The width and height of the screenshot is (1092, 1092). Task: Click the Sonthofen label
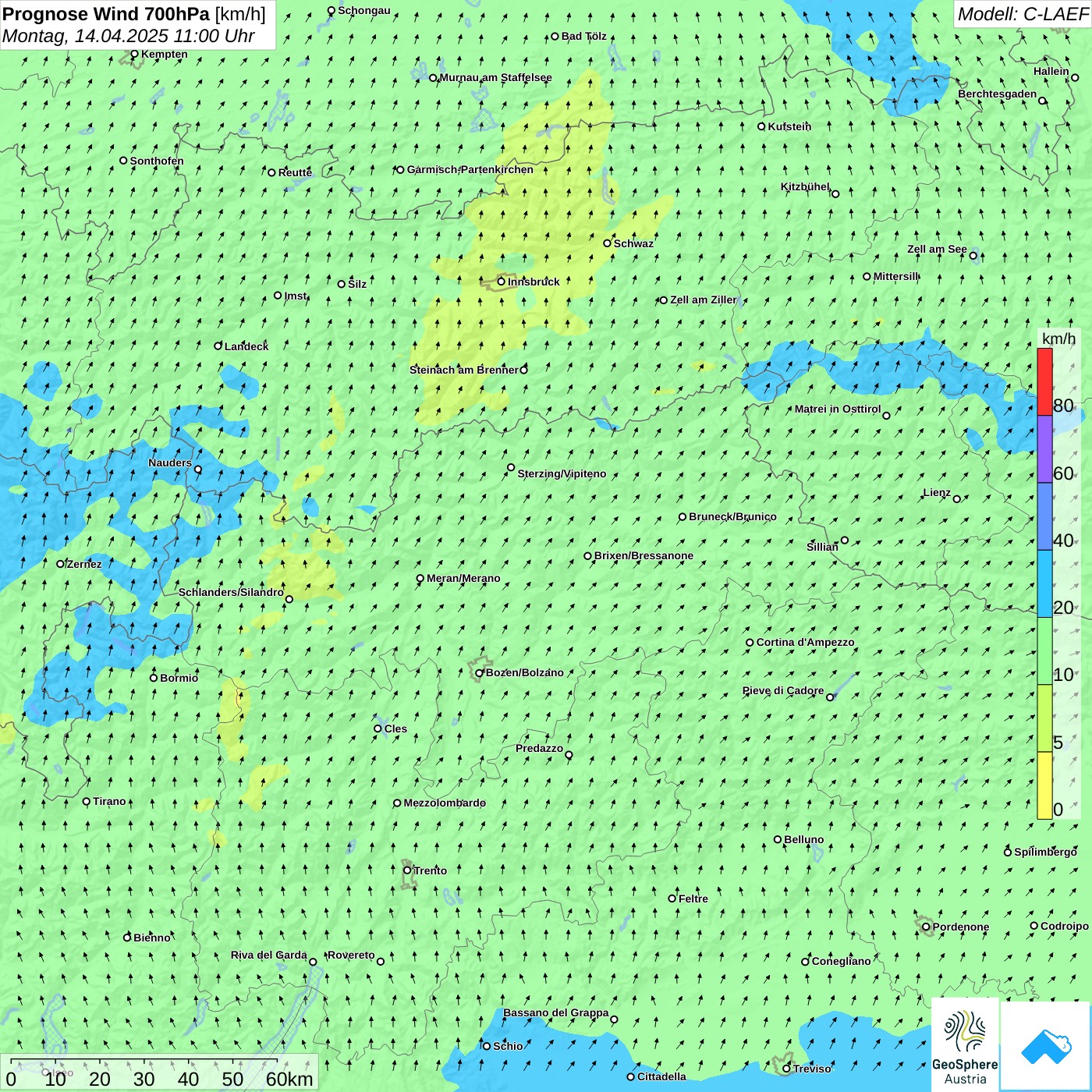(157, 161)
